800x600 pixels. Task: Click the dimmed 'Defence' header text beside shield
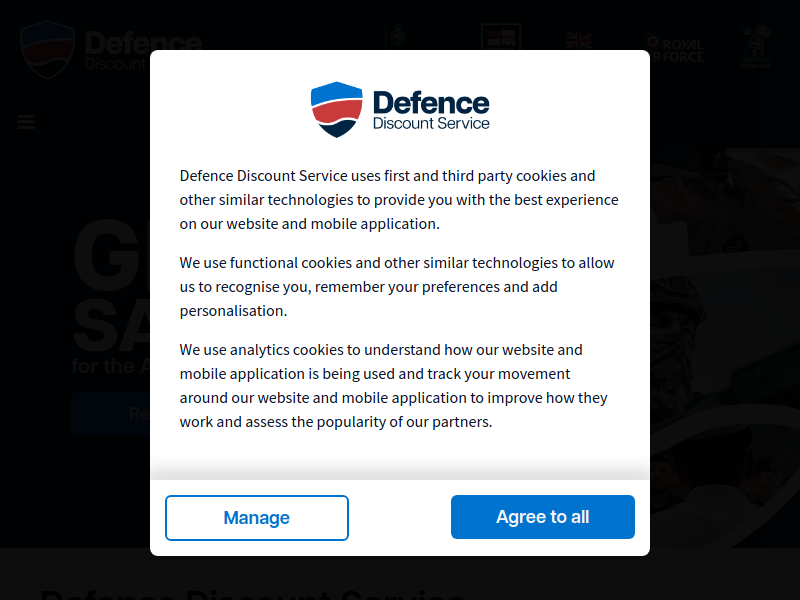143,43
